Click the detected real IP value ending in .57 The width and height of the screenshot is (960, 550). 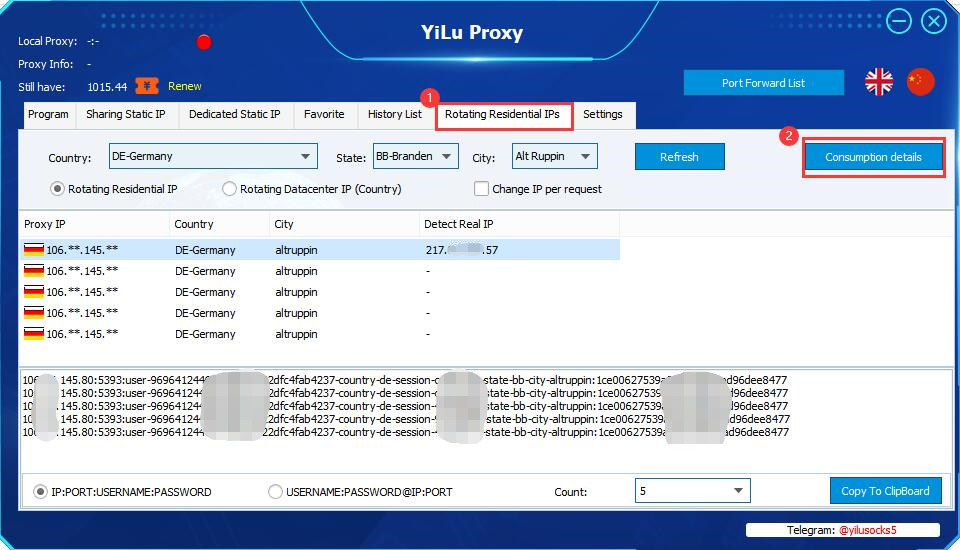pyautogui.click(x=462, y=250)
